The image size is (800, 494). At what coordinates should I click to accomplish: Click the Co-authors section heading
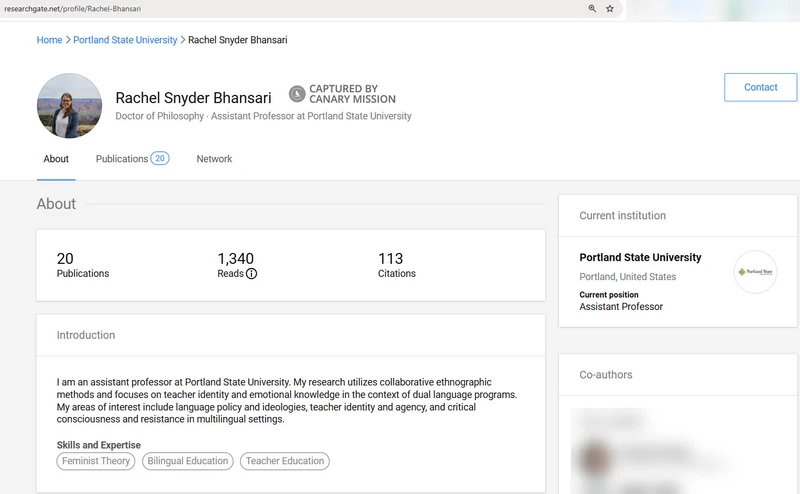pyautogui.click(x=606, y=375)
